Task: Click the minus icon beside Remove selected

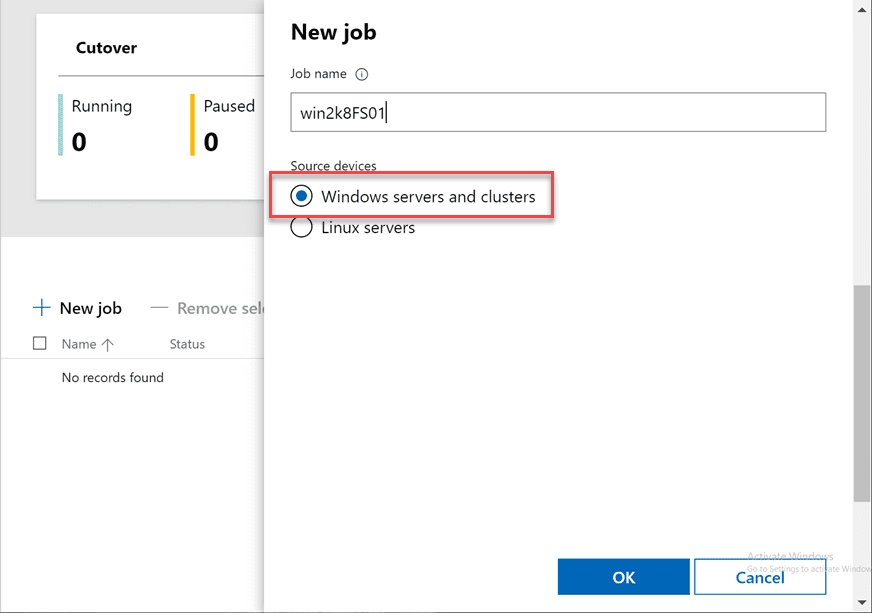Action: pyautogui.click(x=159, y=308)
